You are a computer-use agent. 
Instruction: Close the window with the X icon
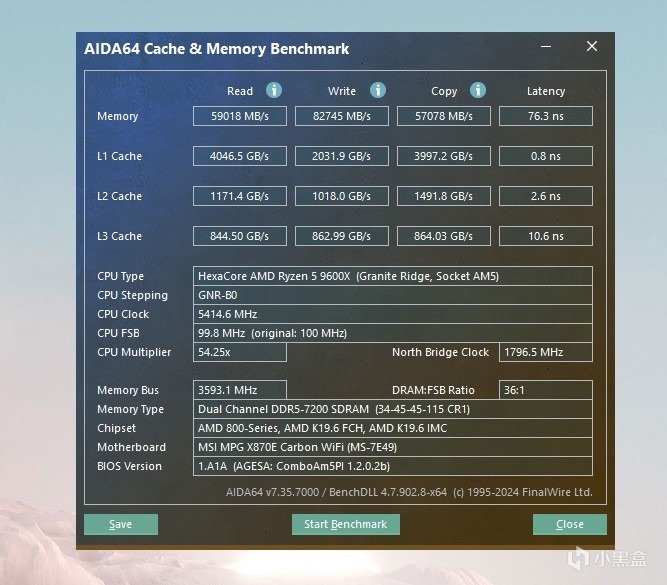[592, 46]
